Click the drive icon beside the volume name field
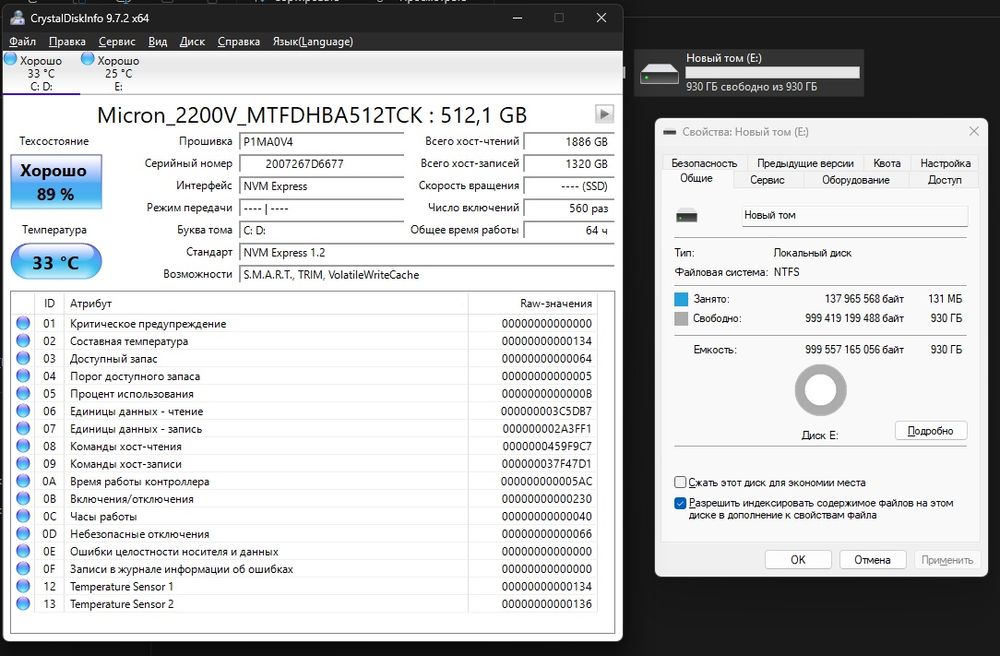 687,216
